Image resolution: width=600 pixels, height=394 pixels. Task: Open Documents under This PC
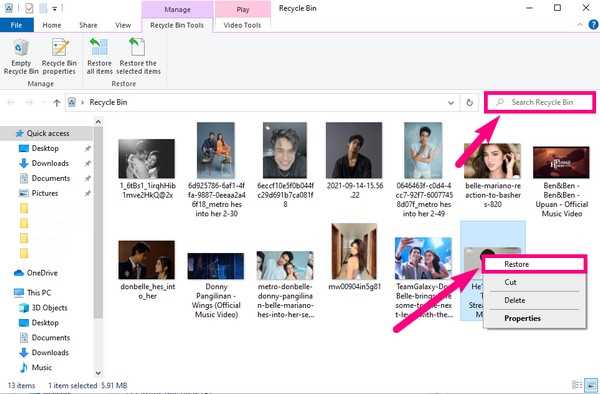coord(51,337)
